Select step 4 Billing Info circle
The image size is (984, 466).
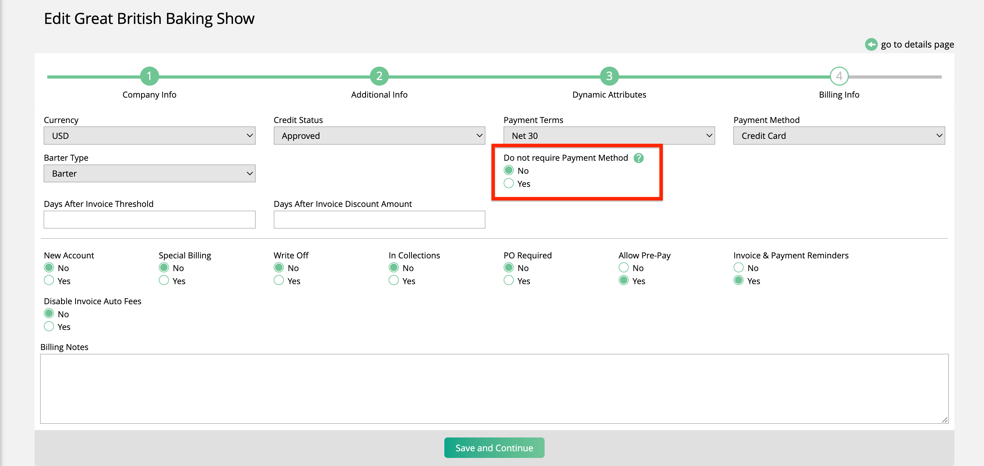(839, 77)
